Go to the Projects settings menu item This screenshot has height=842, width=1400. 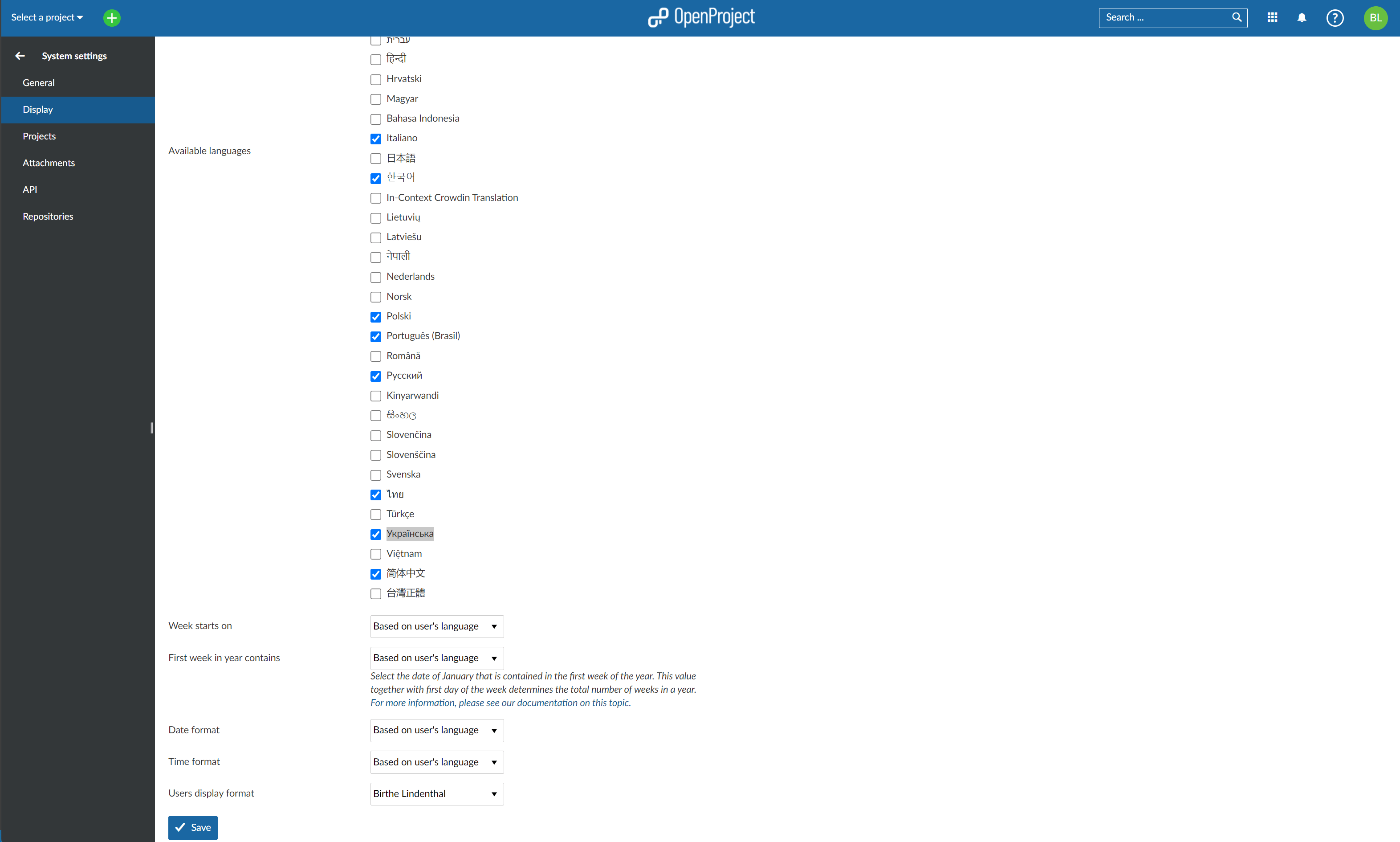point(39,136)
